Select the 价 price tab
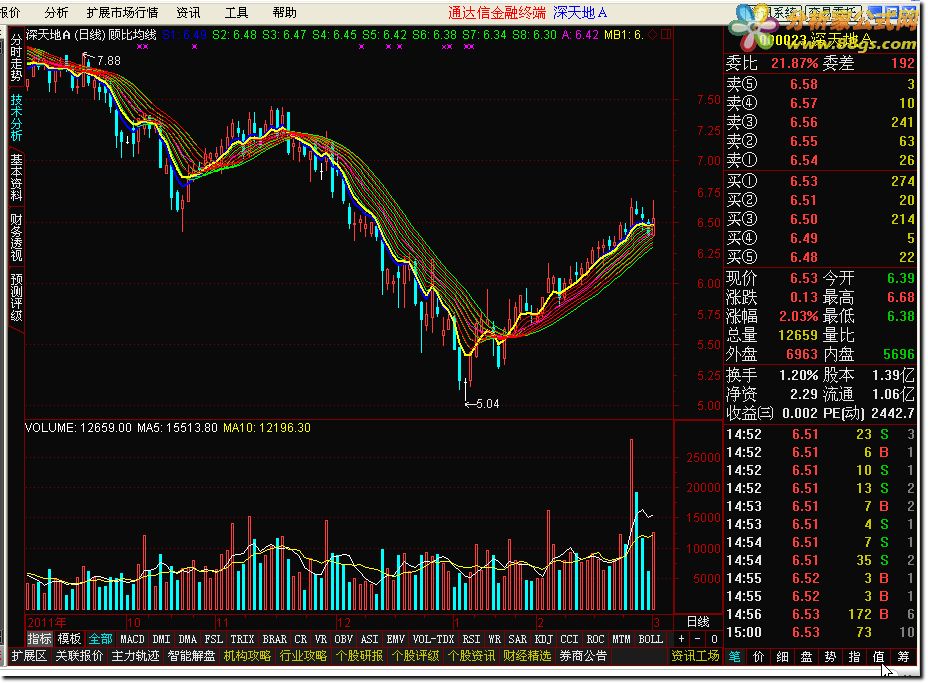 758,656
